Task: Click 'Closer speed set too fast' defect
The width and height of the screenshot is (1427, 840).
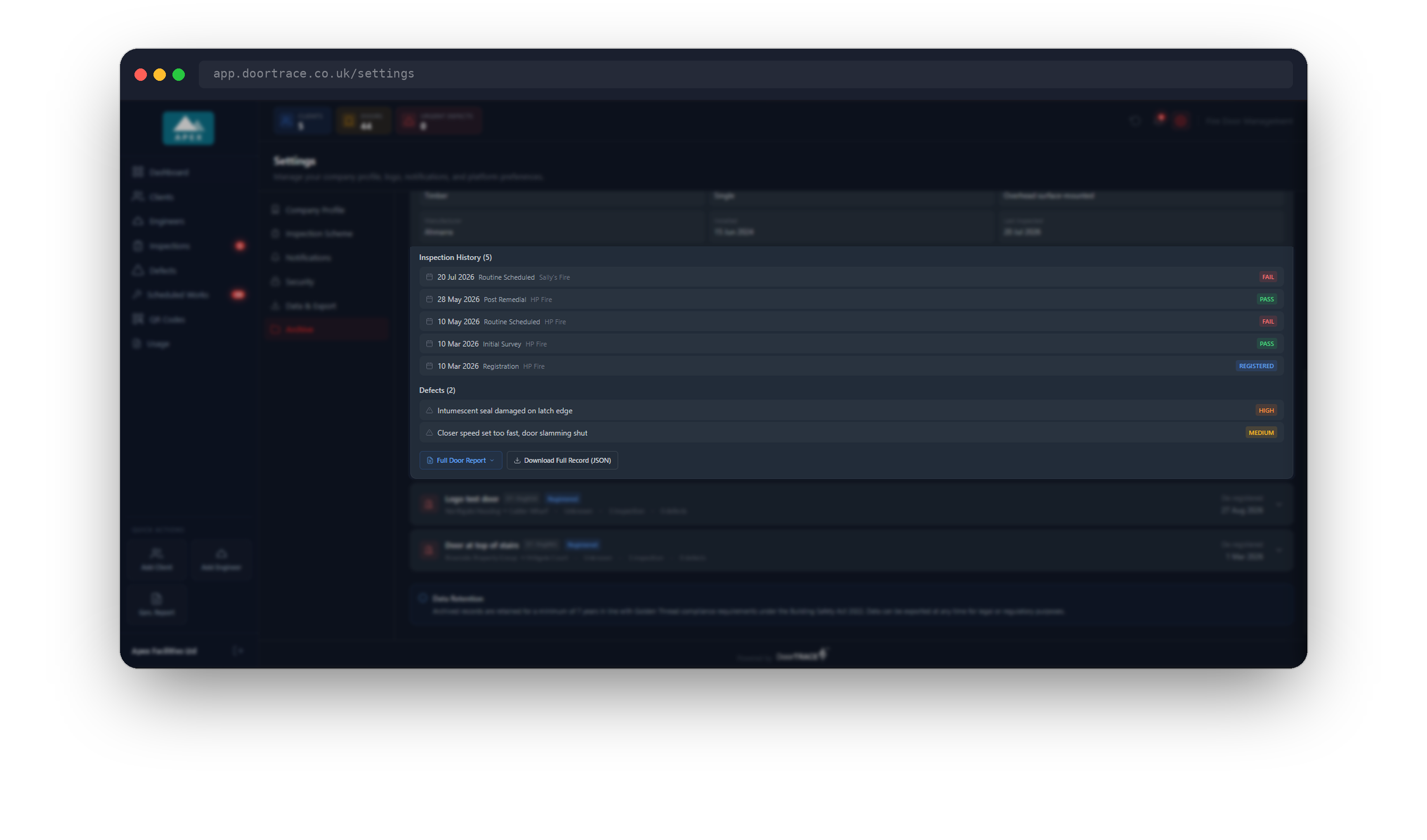Action: tap(512, 433)
